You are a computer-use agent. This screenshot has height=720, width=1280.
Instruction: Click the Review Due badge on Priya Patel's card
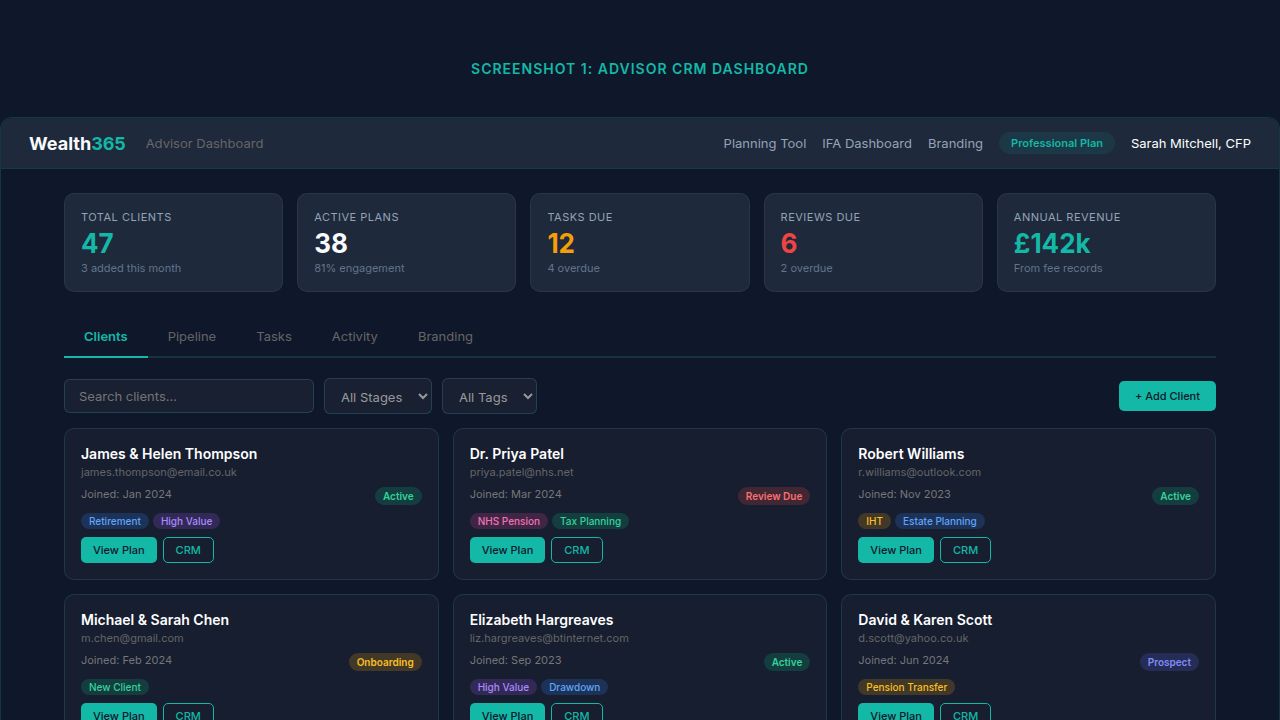(x=773, y=496)
